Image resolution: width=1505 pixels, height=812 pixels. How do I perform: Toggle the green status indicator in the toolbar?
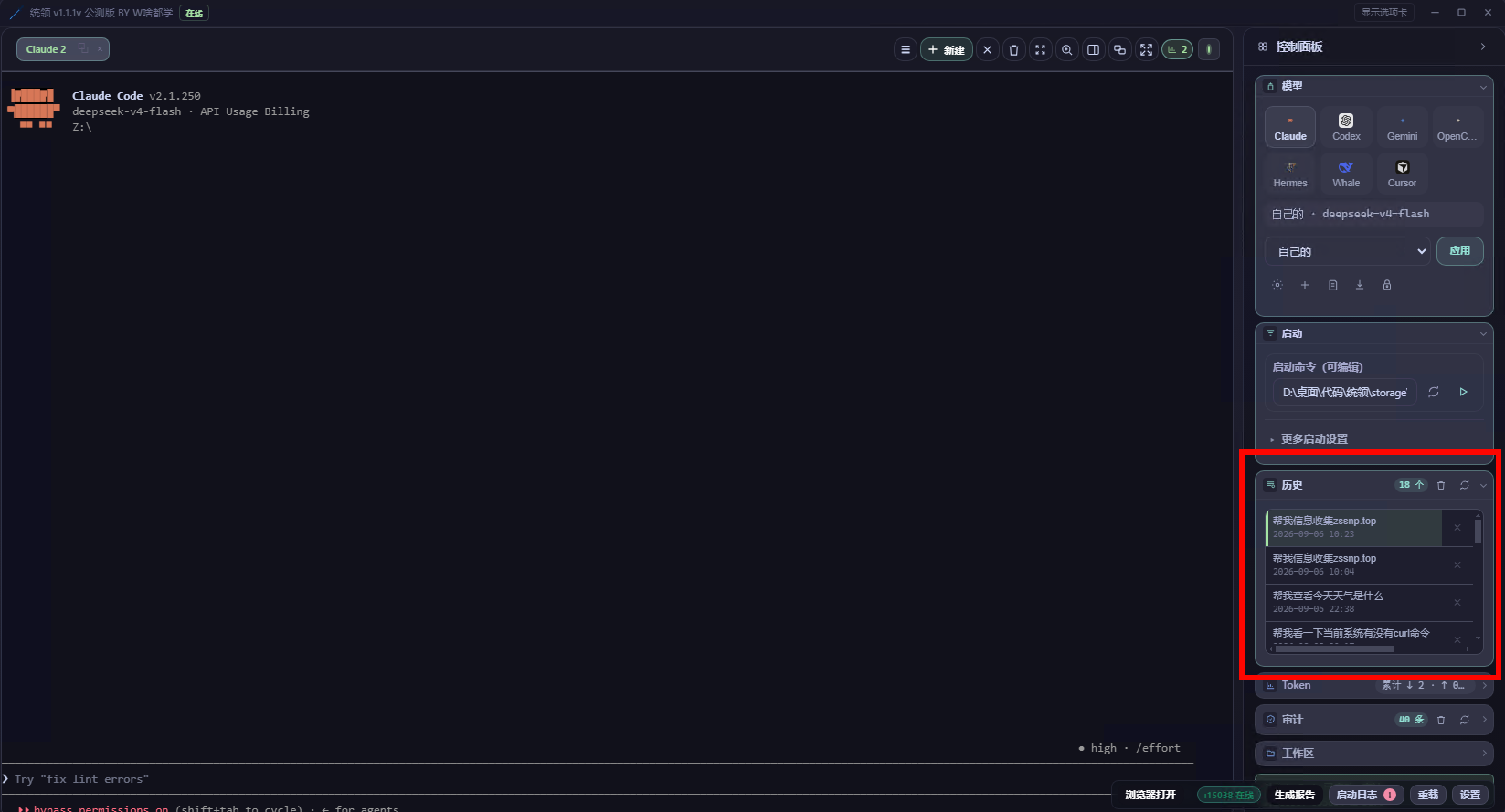[1209, 50]
